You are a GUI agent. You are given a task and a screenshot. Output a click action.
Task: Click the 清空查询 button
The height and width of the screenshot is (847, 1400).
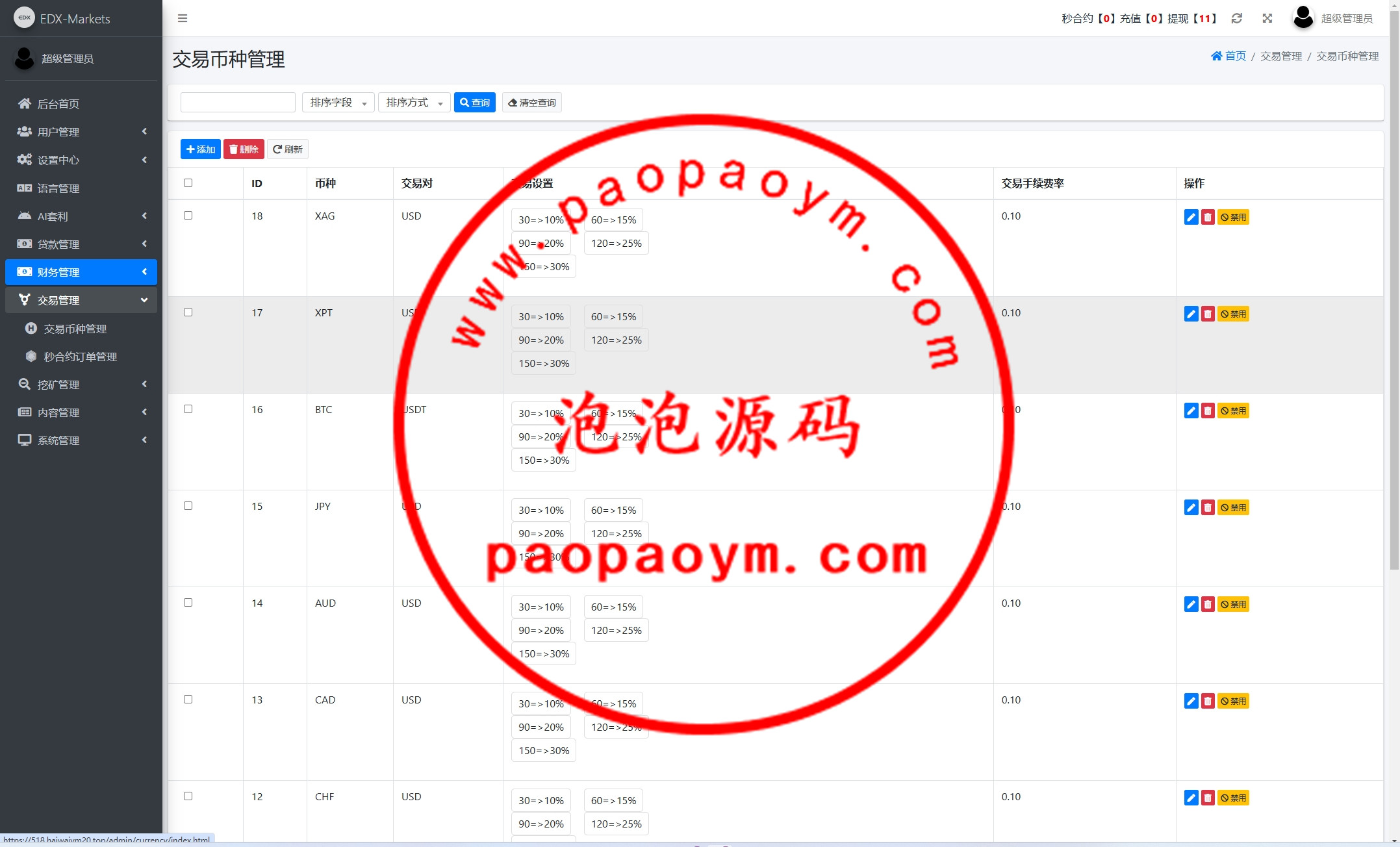click(x=532, y=102)
